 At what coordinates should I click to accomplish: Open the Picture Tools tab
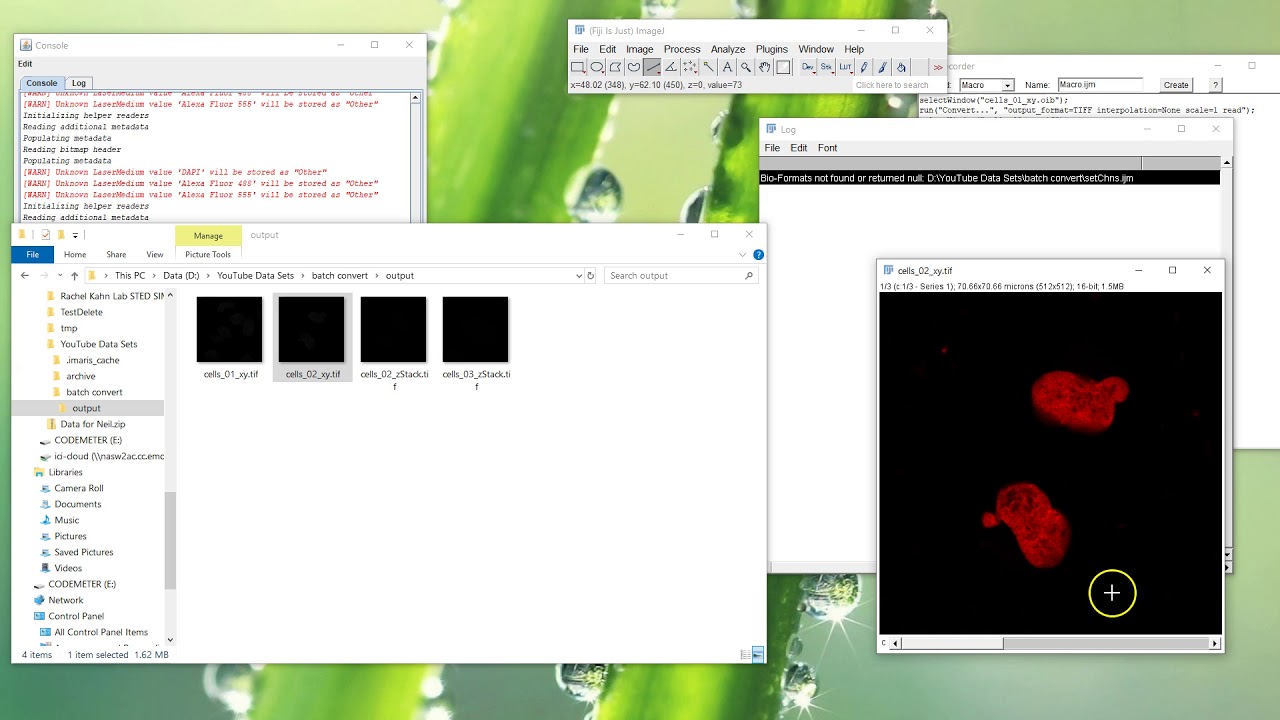tap(208, 254)
